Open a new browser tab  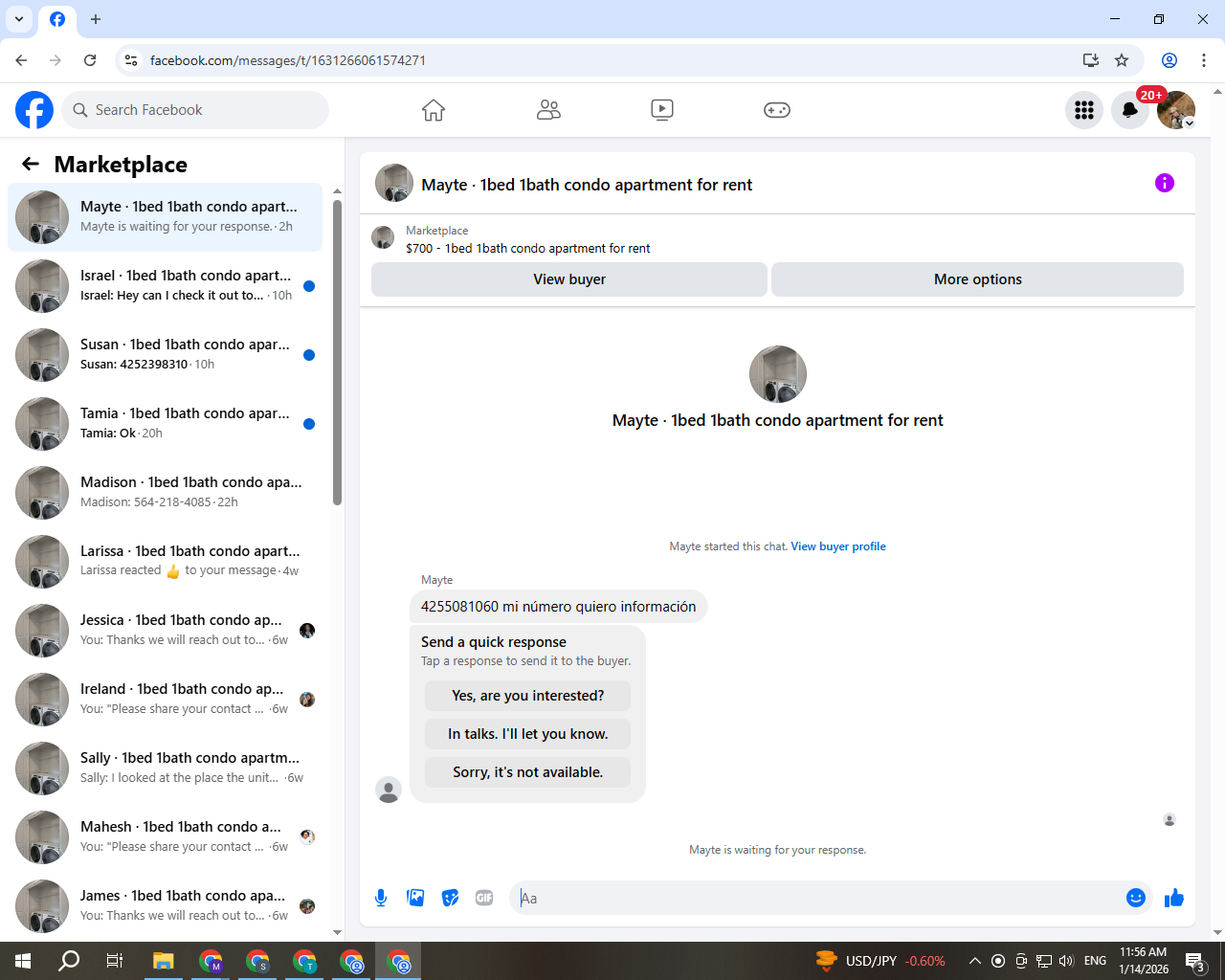click(x=96, y=19)
